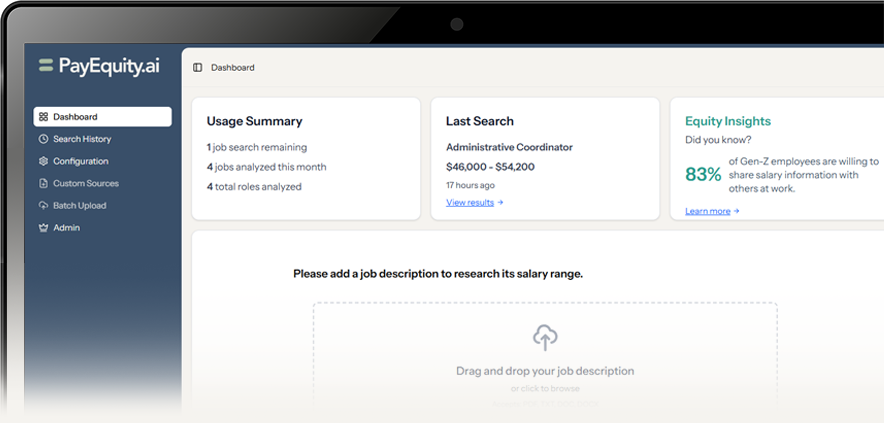Toggle the sidebar panel collapse icon
The width and height of the screenshot is (884, 423).
coord(198,68)
